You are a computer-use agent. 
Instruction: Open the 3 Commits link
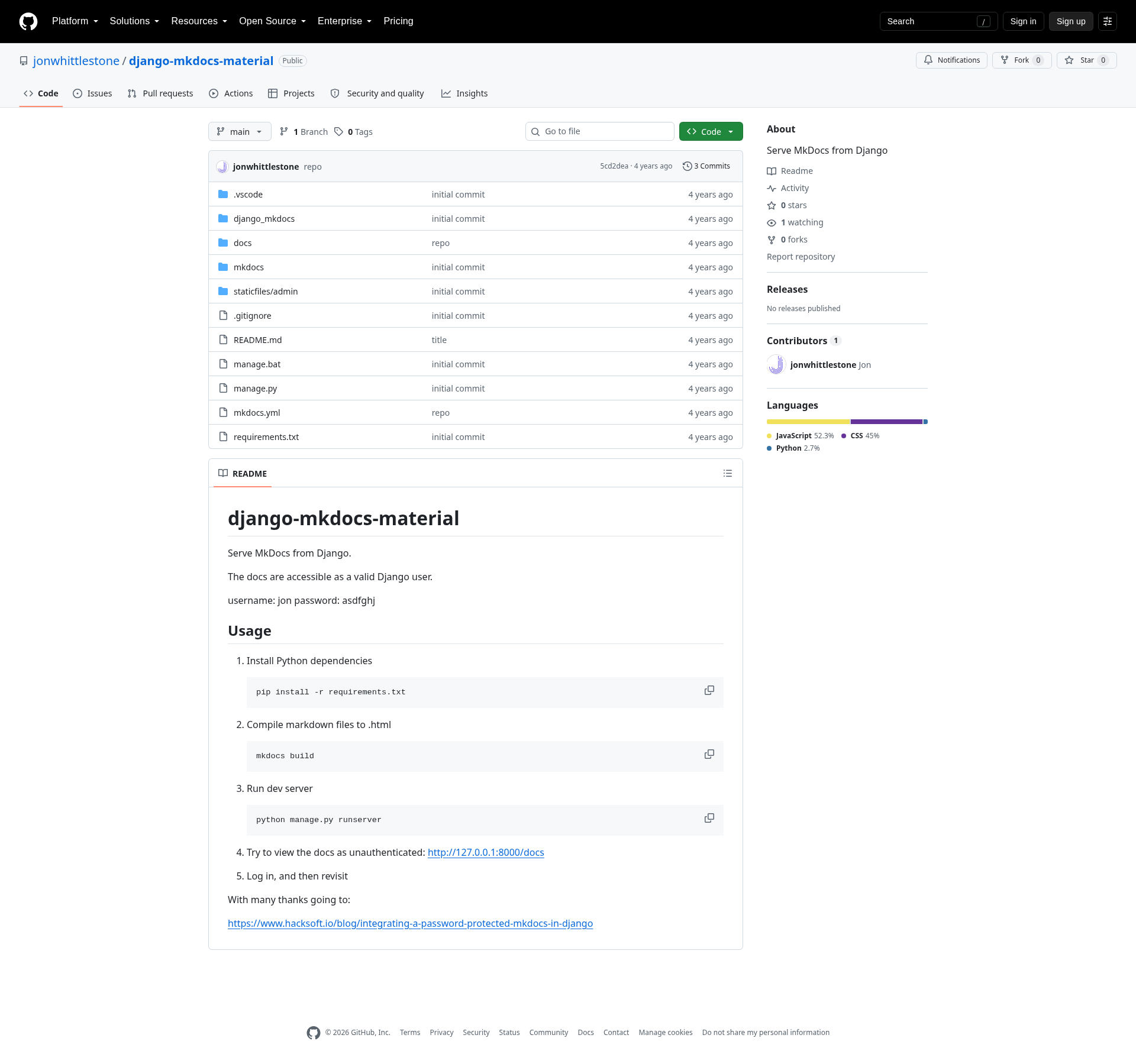tap(706, 166)
